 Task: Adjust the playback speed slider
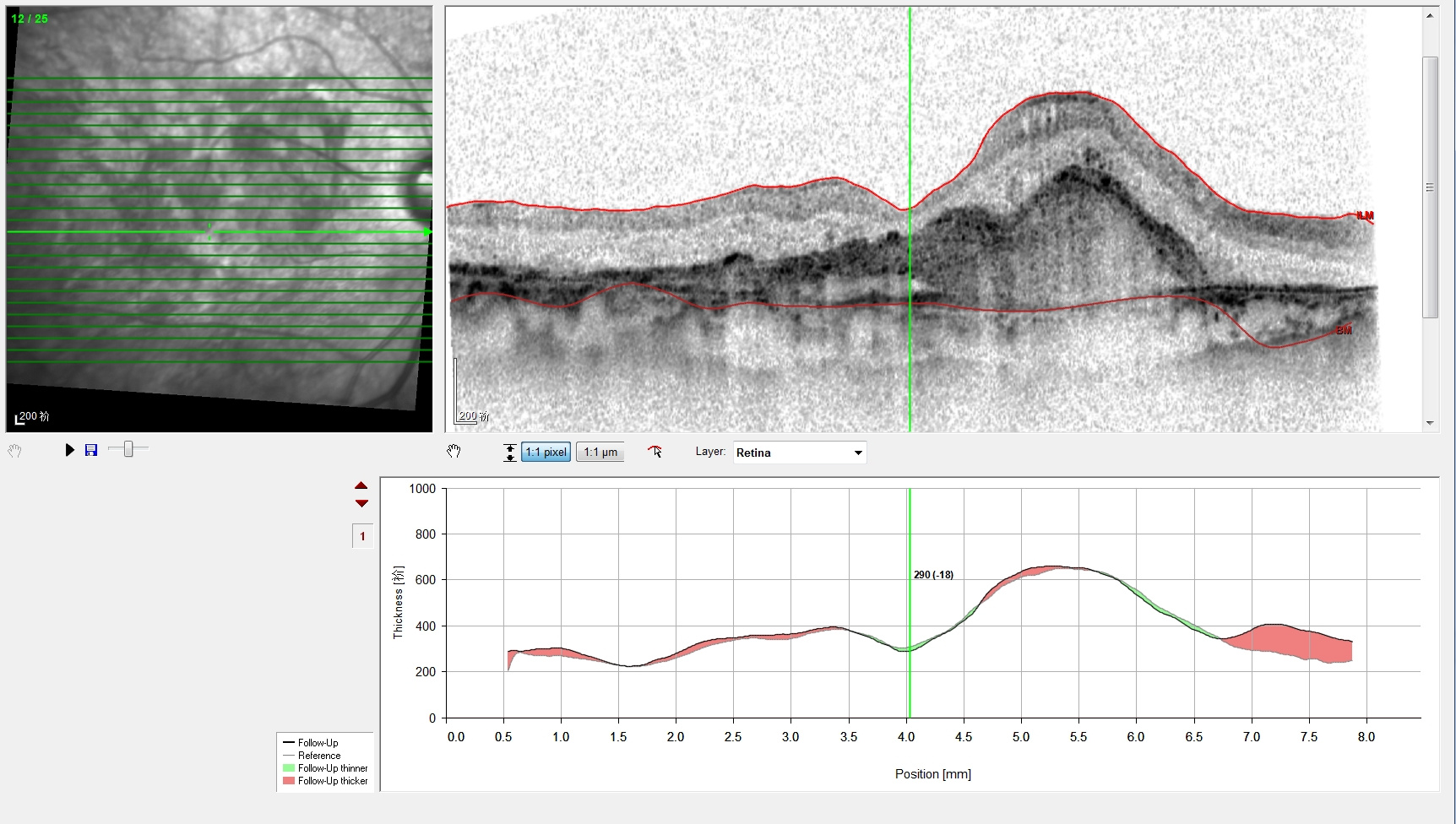[x=128, y=449]
